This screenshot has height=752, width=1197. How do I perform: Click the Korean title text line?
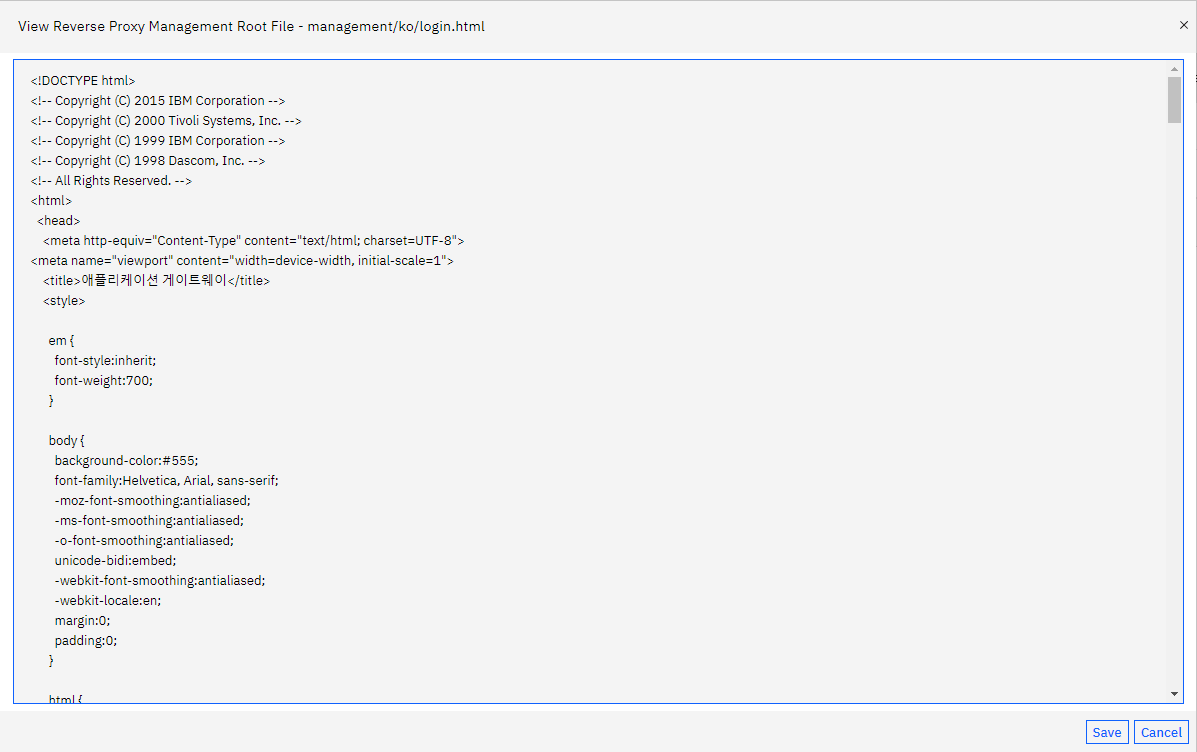point(156,280)
